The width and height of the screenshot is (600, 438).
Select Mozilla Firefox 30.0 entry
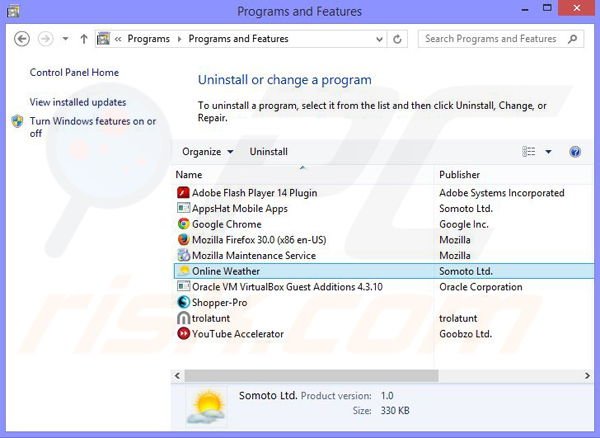tap(259, 240)
